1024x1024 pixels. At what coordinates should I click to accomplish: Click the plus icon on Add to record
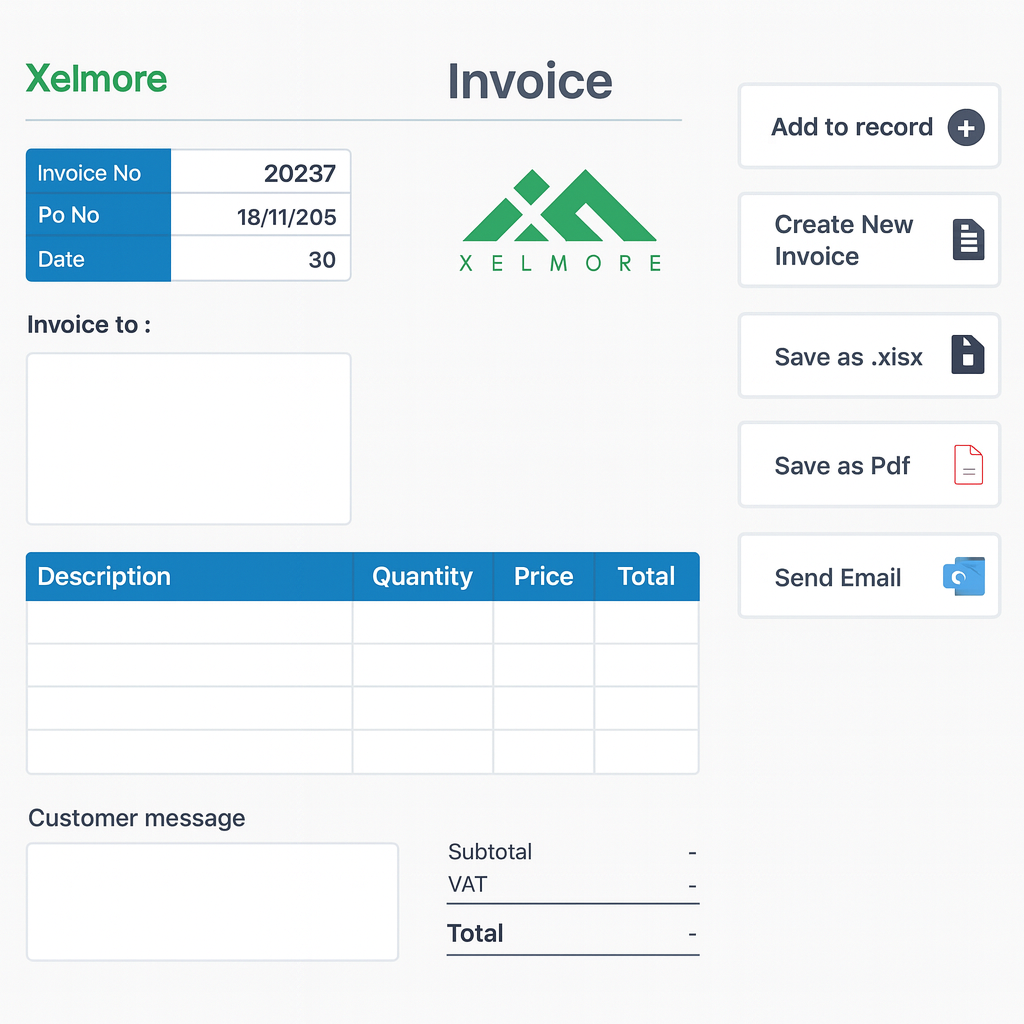coord(966,128)
